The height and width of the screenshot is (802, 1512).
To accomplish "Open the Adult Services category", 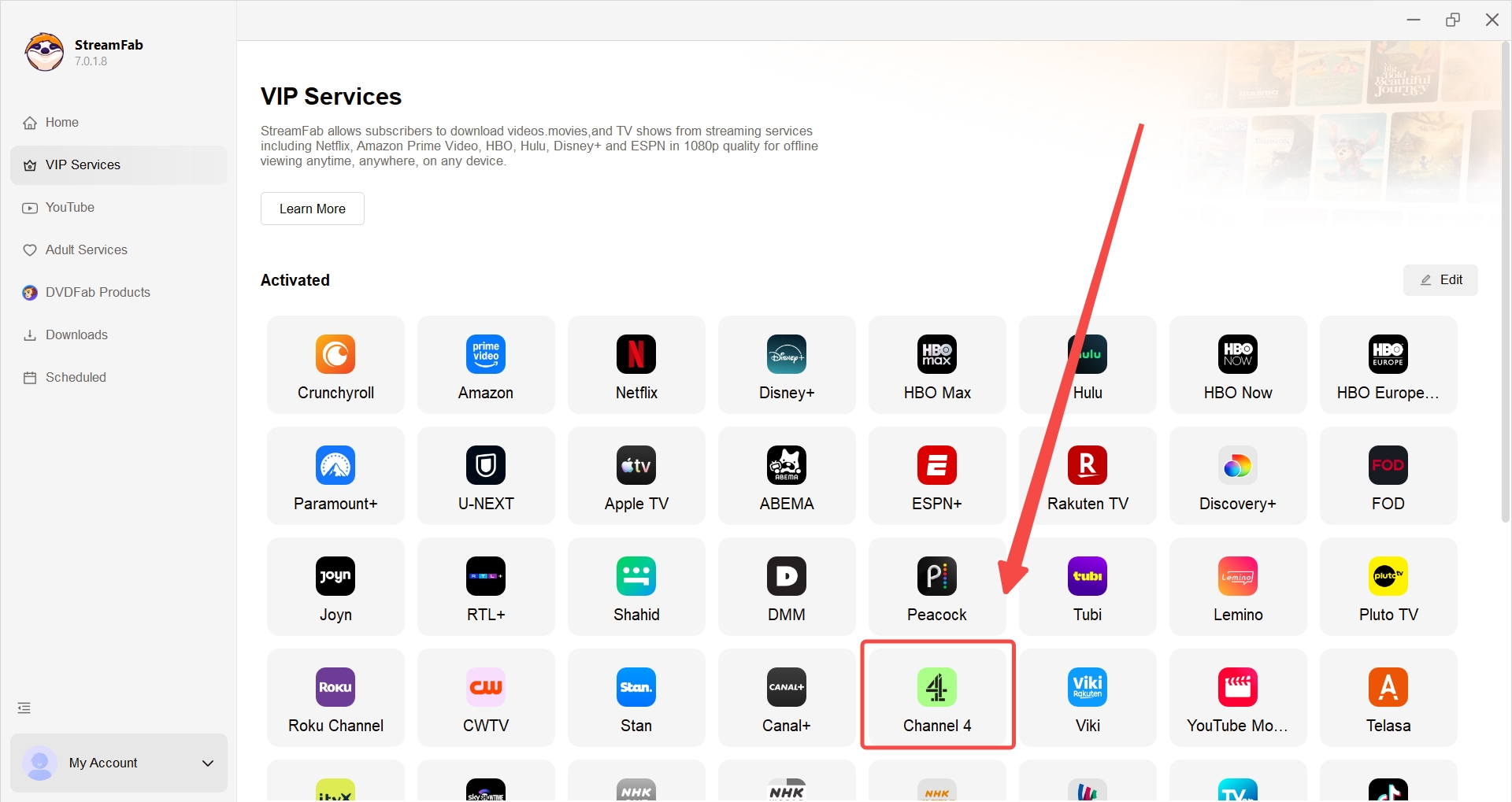I will tap(86, 249).
